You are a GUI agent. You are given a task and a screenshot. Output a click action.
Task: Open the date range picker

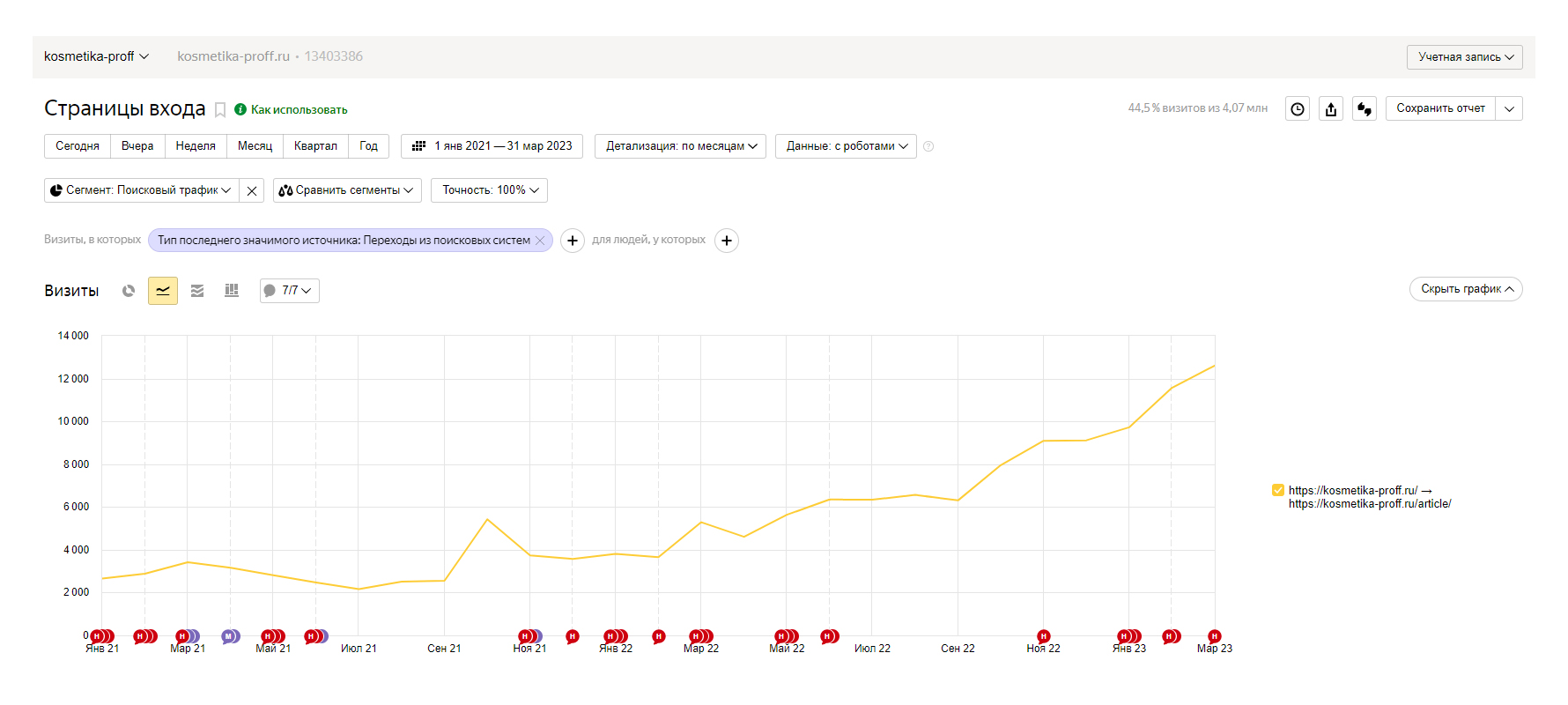[x=494, y=146]
